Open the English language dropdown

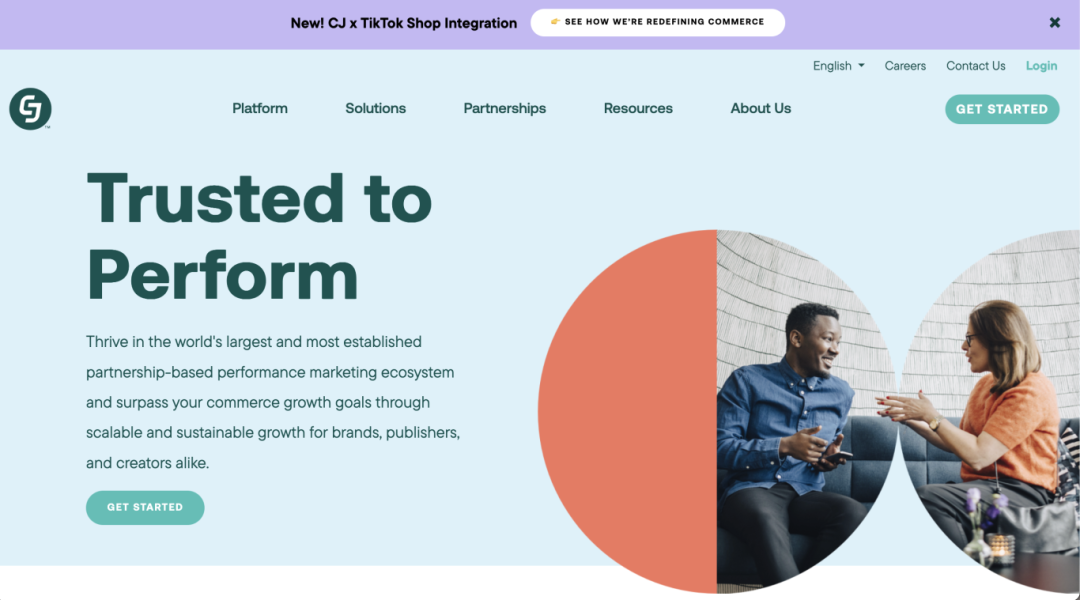838,66
